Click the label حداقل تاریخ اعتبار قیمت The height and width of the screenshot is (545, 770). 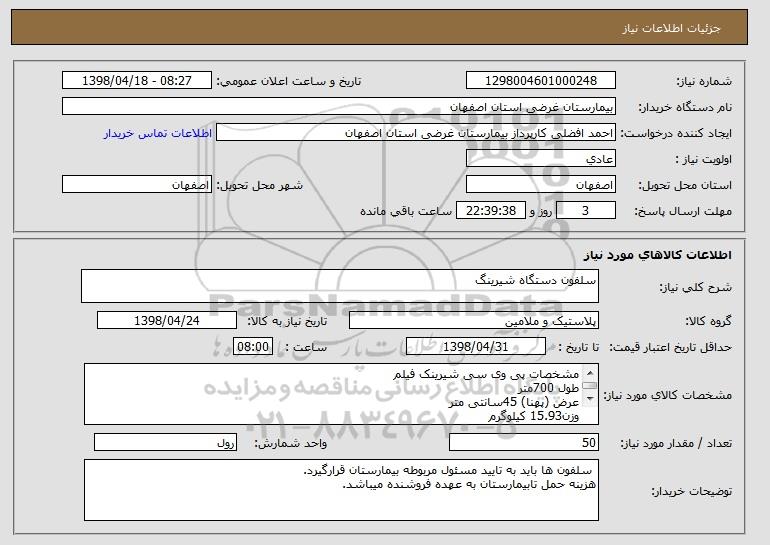670,347
